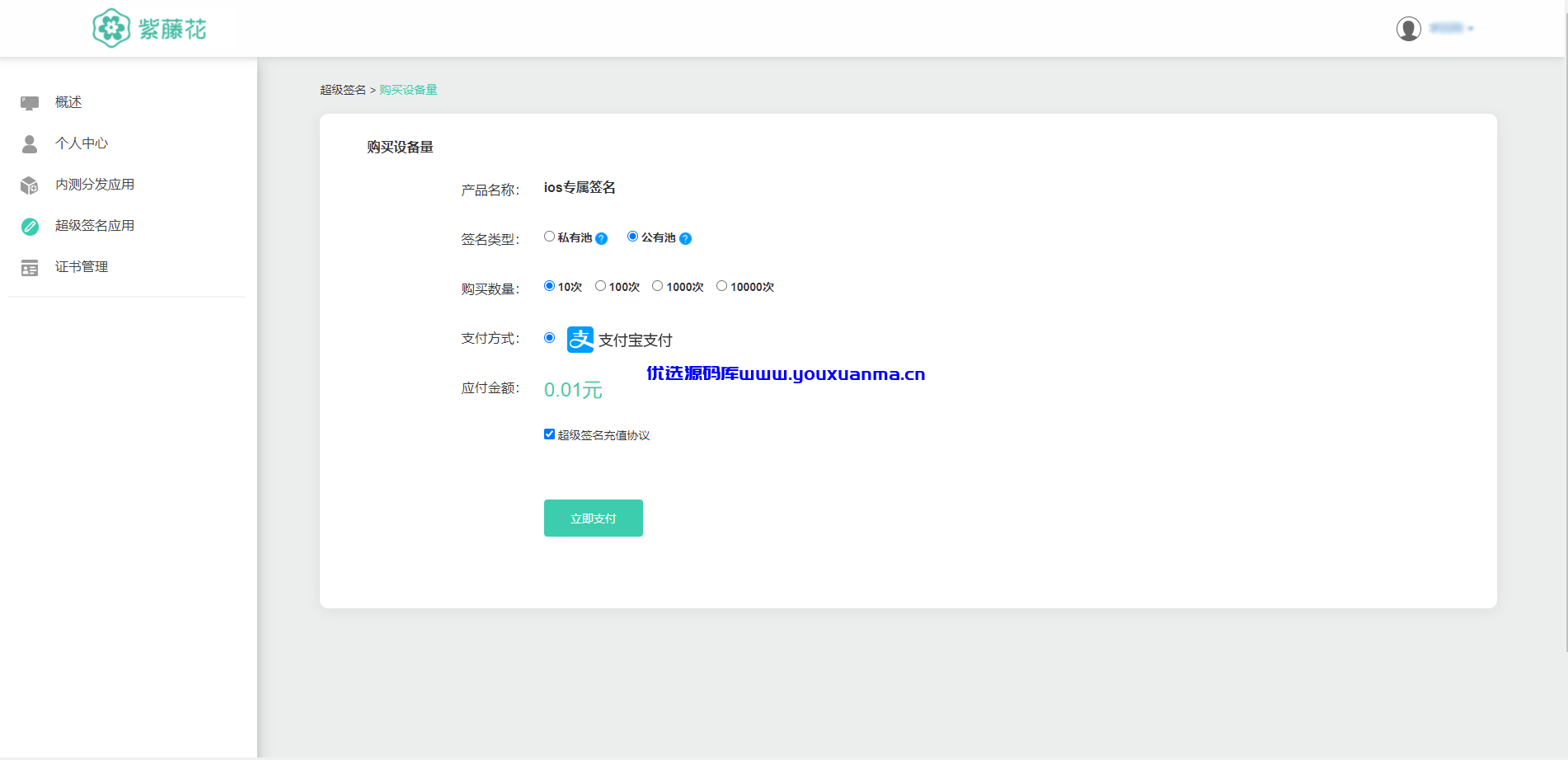Select the 10000次 purchase quantity
Screen dimensions: 1568x760
click(x=721, y=286)
